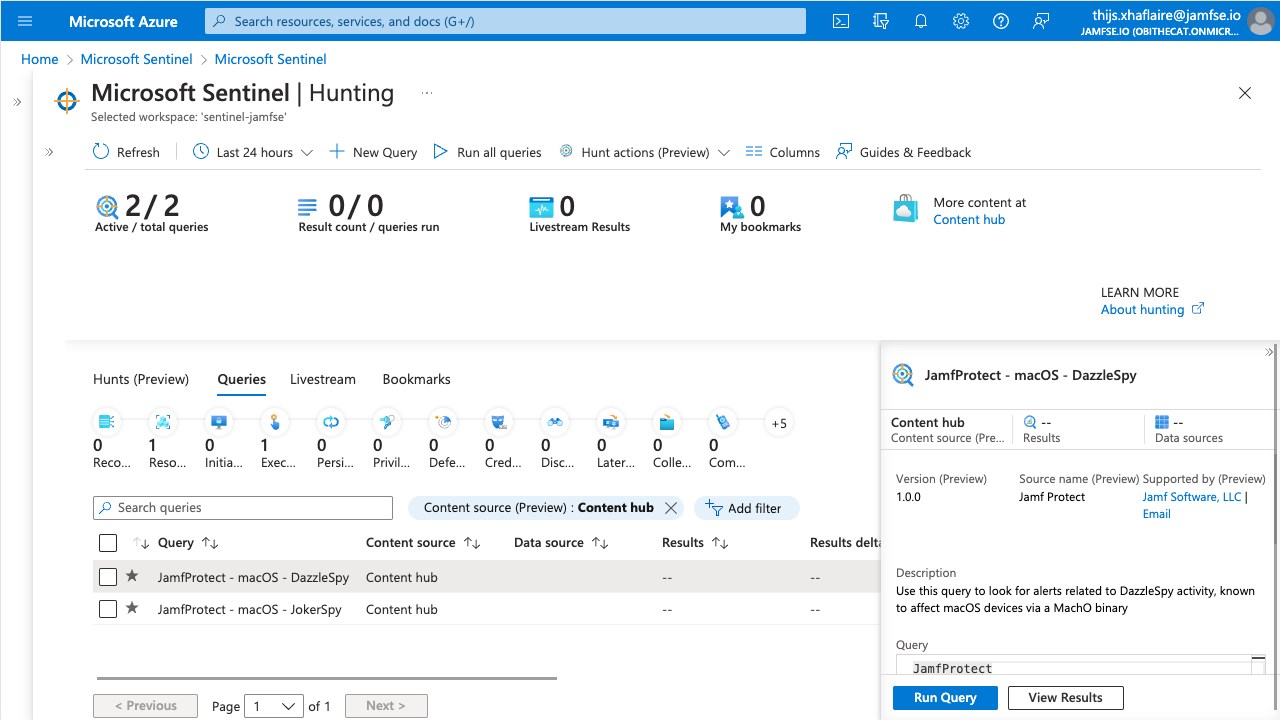Check the select-all queries checkbox
1280x720 pixels.
(x=108, y=543)
